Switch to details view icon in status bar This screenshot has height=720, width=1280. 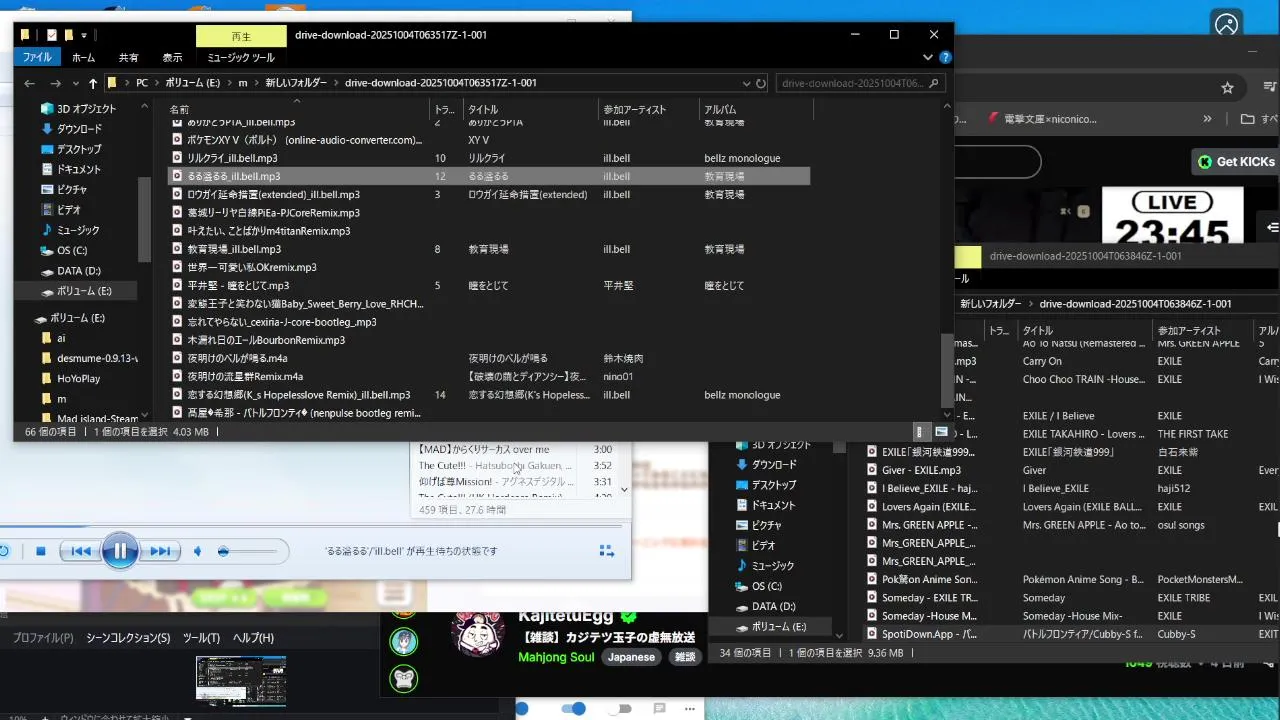click(x=920, y=432)
